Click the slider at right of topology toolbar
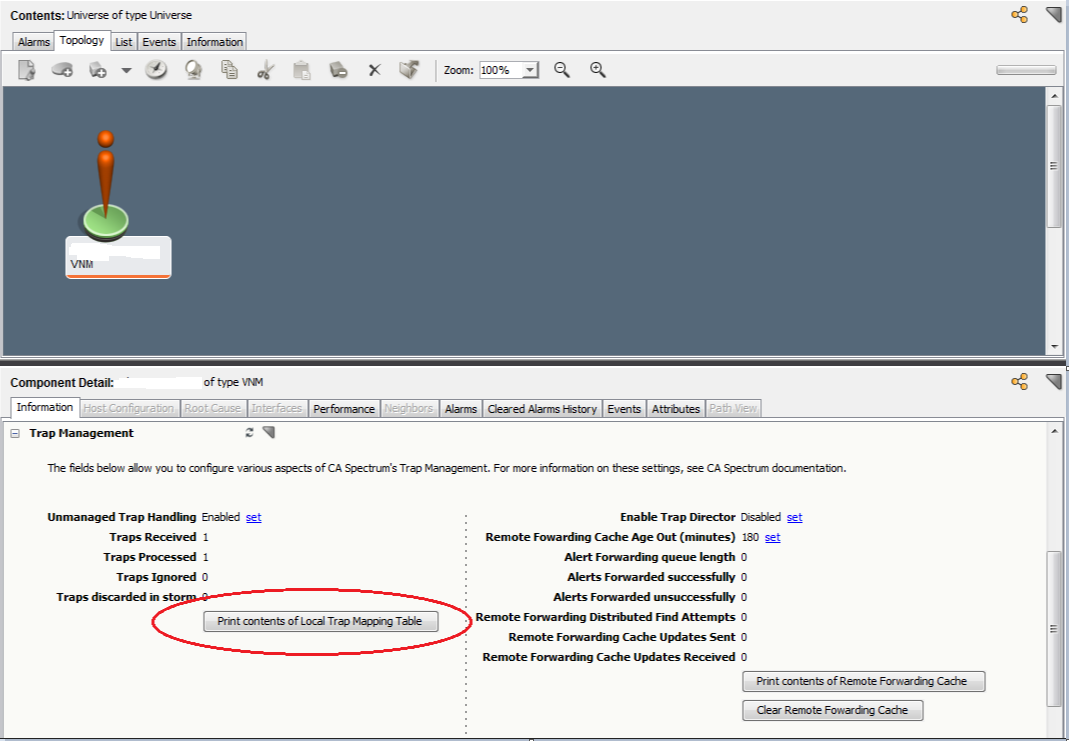 click(1026, 70)
